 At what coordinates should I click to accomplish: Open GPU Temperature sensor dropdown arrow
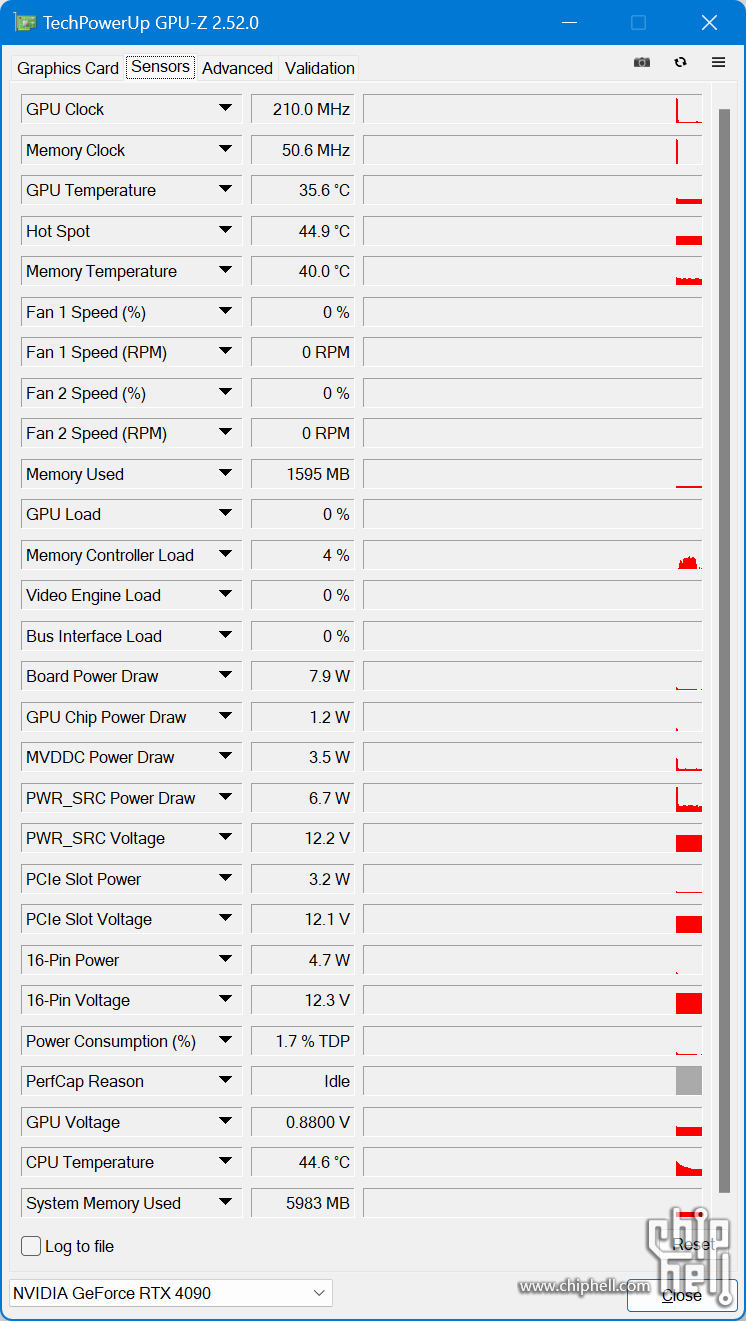point(225,190)
